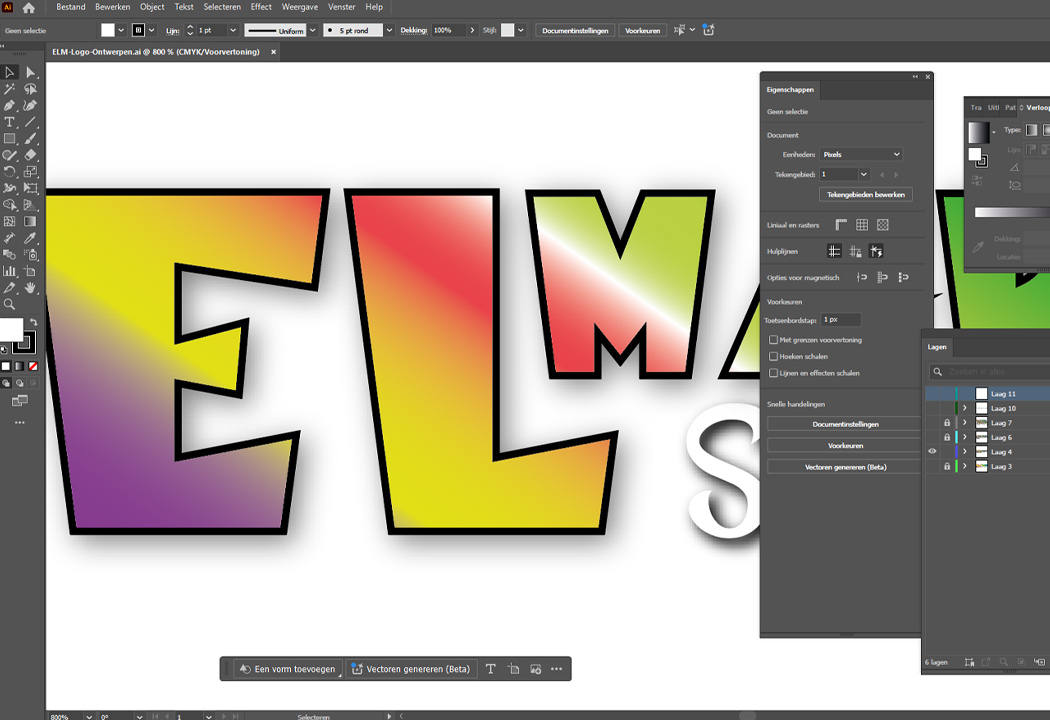
Task: Select the Hand tool
Action: tap(31, 288)
